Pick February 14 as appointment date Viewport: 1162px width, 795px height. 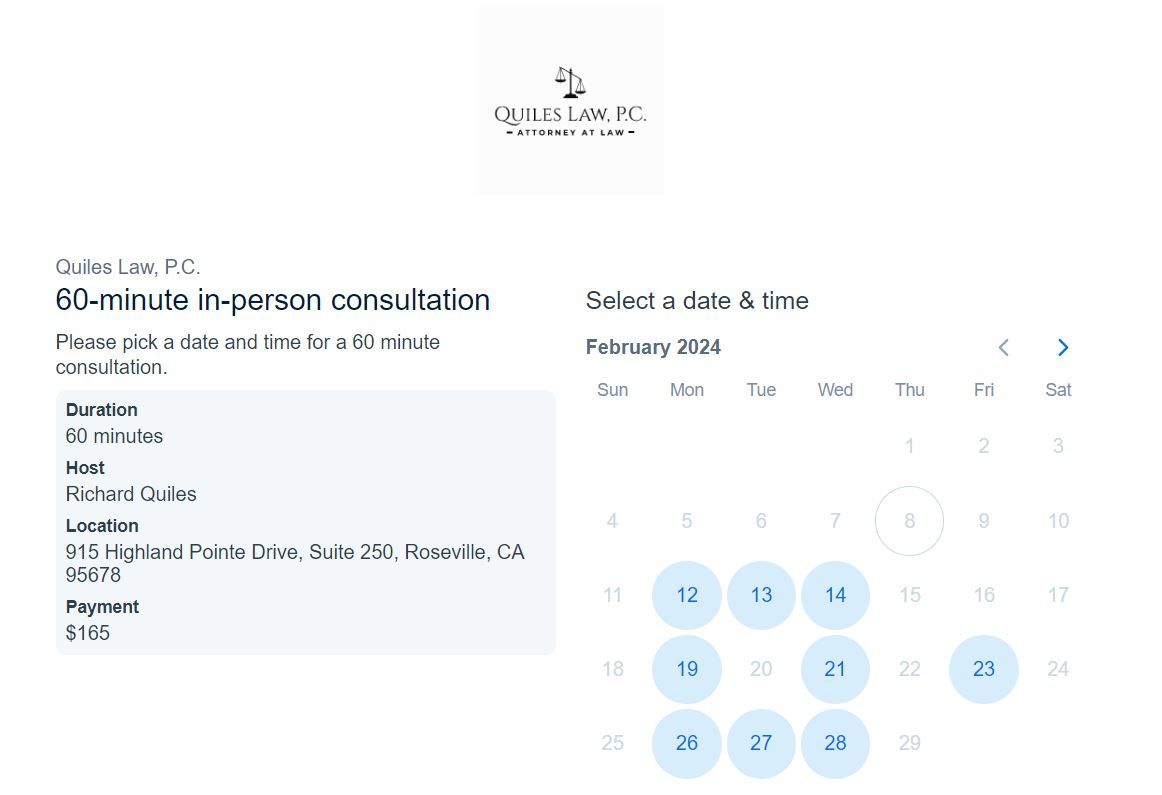tap(835, 595)
